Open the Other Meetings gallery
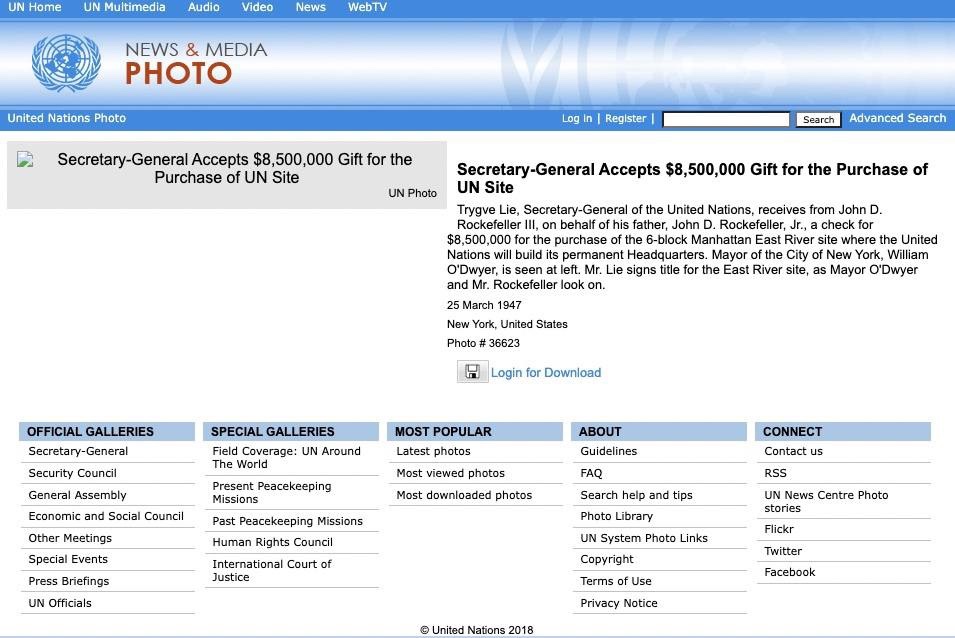This screenshot has height=638, width=955. (x=70, y=538)
